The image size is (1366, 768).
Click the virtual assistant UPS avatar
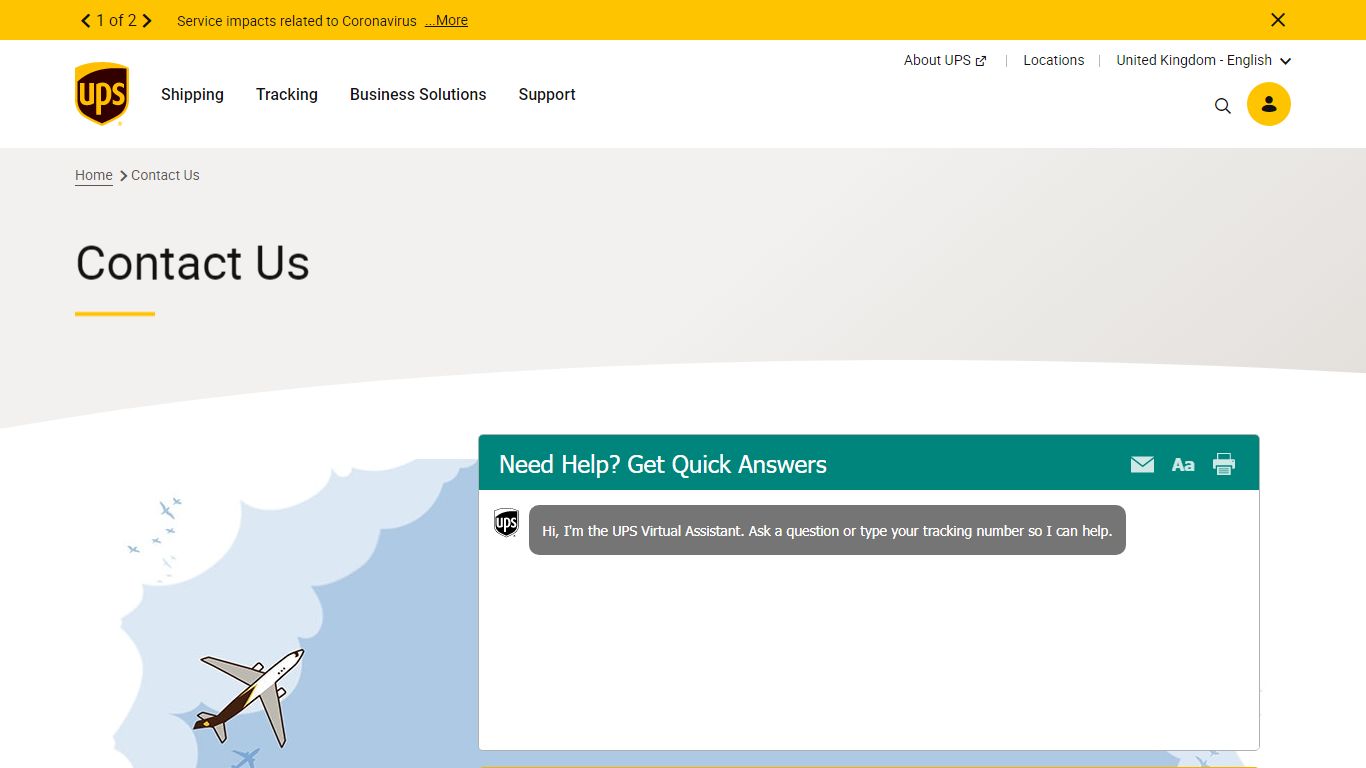click(x=507, y=522)
